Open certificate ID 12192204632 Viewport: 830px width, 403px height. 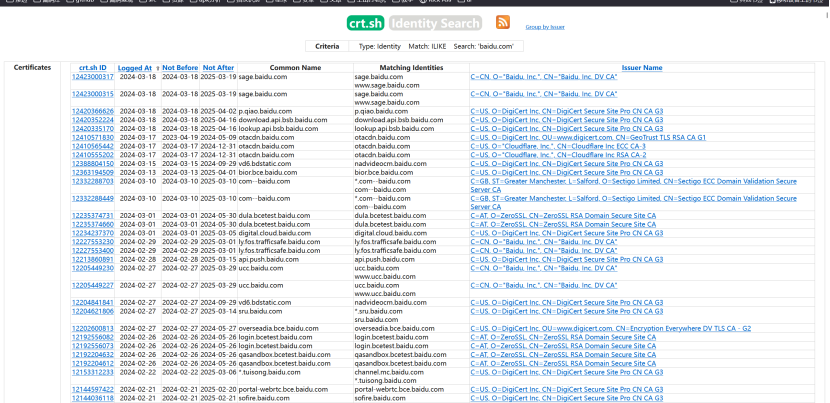(93, 355)
